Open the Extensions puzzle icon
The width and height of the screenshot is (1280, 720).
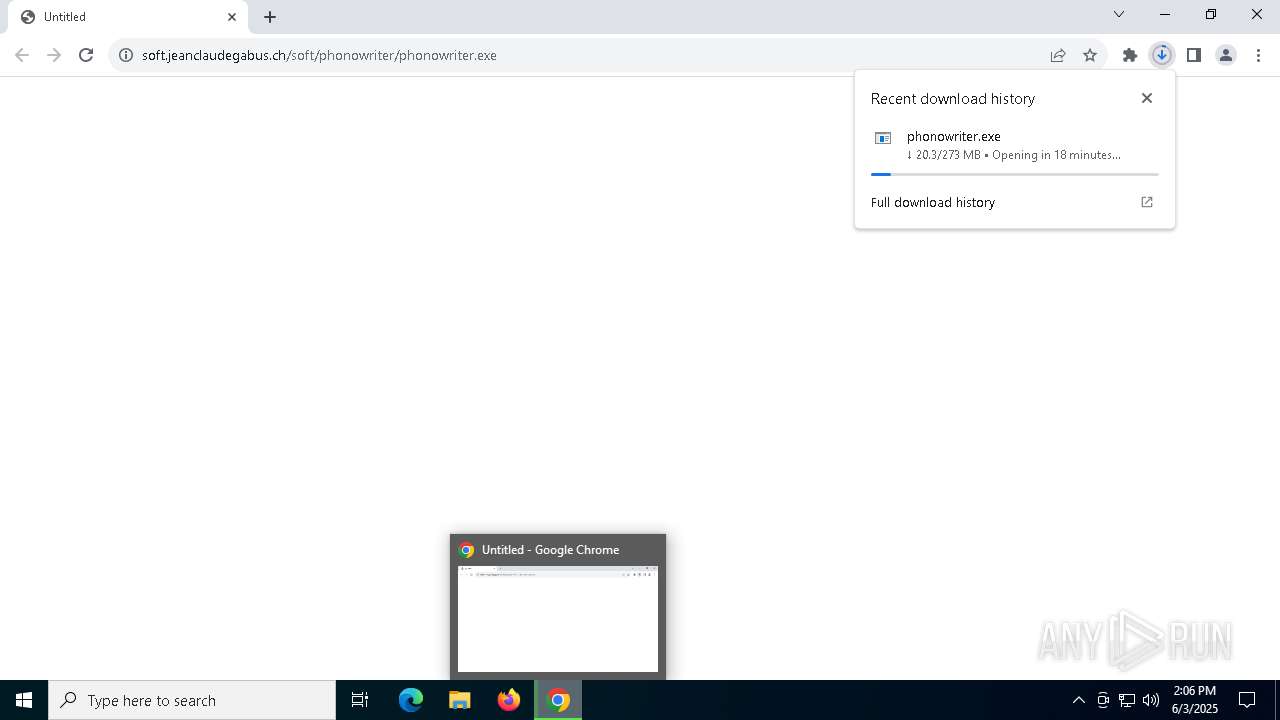pyautogui.click(x=1130, y=55)
